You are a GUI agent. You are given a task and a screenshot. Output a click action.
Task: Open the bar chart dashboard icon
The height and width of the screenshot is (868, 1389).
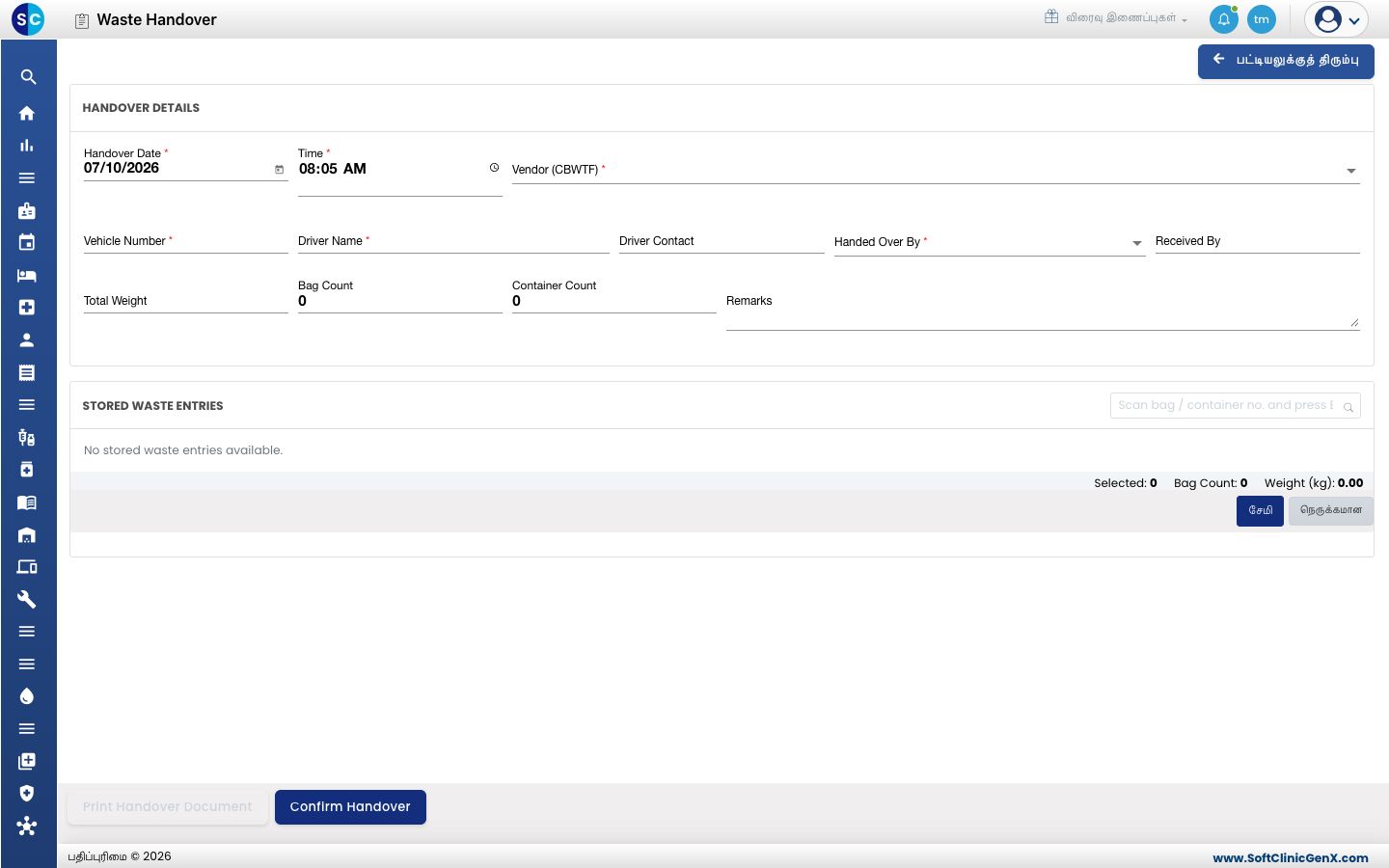click(x=27, y=146)
